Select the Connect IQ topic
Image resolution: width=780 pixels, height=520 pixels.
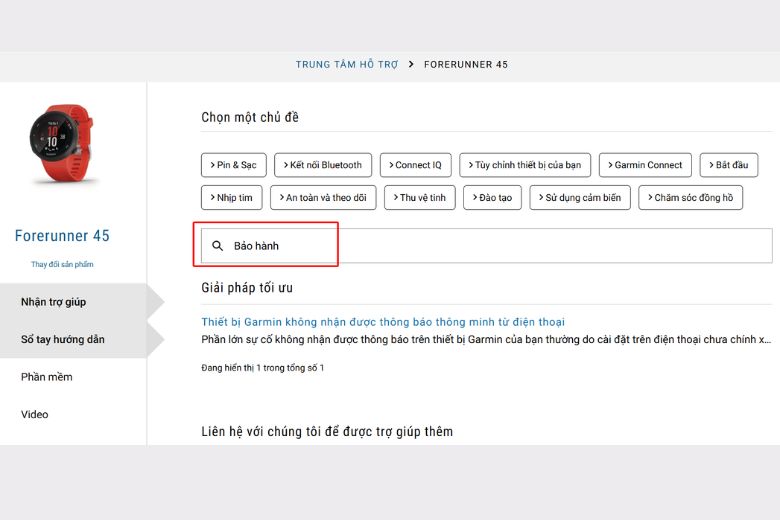(415, 165)
